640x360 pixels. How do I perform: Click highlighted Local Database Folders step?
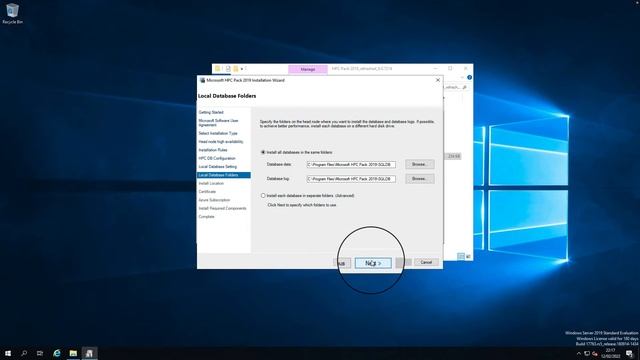(x=224, y=175)
